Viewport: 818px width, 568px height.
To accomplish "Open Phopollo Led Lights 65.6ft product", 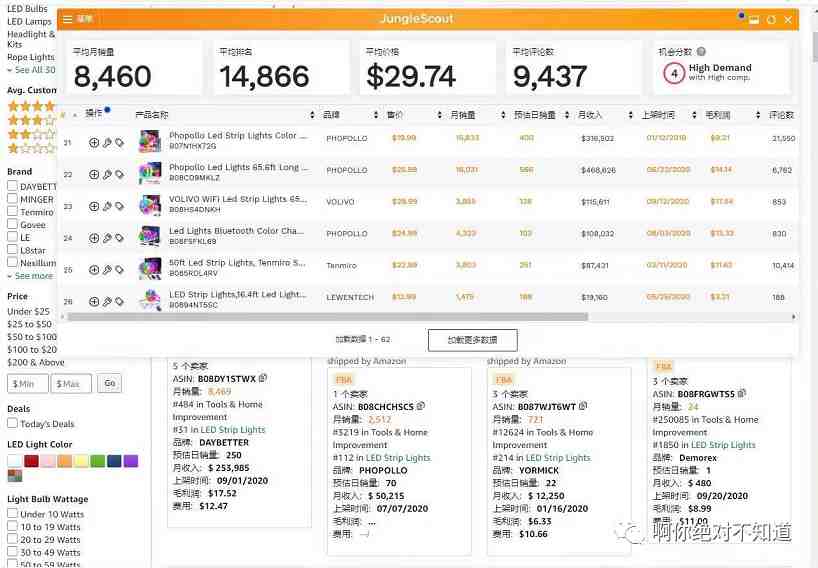I will click(238, 167).
